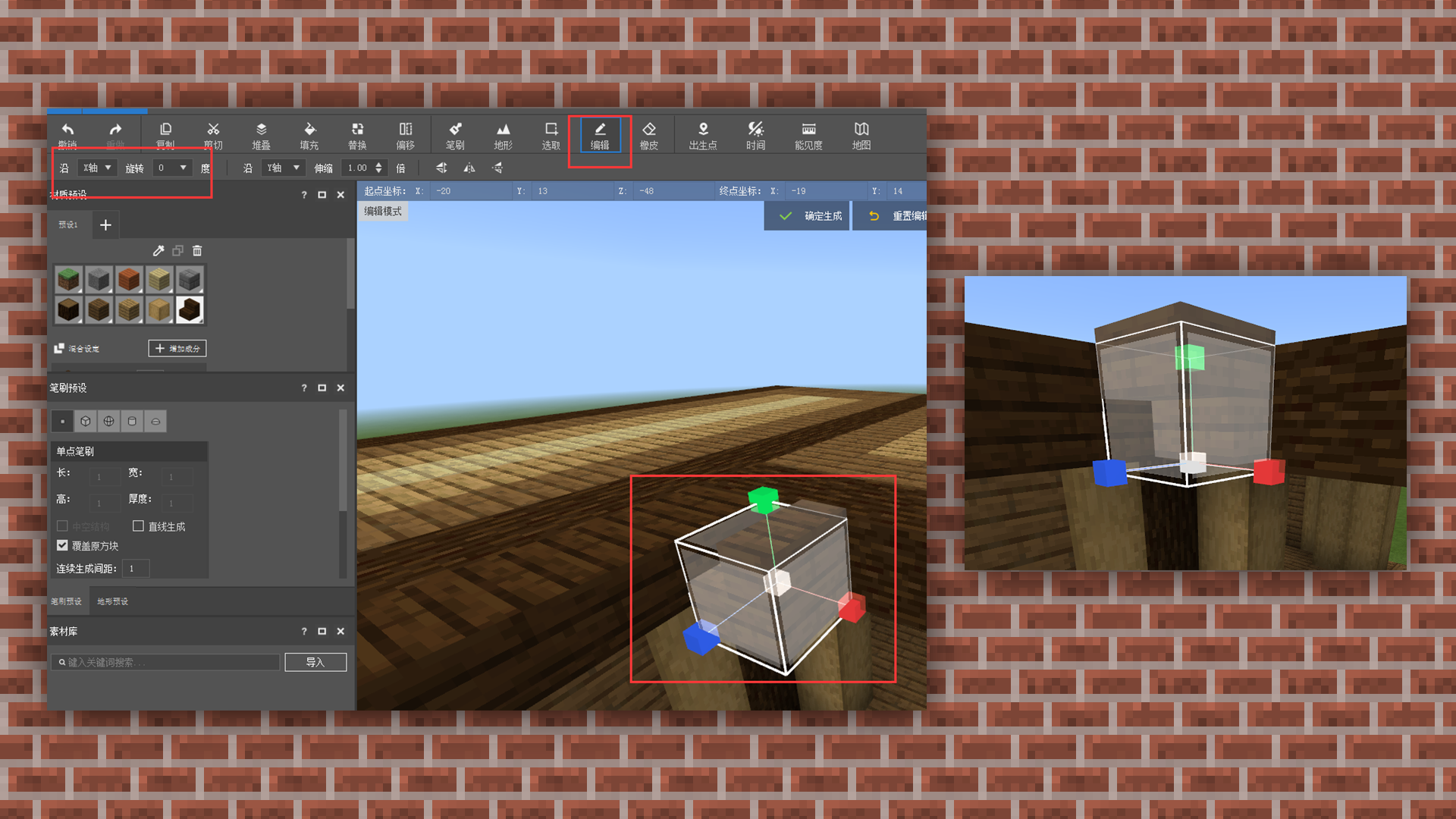
Task: Open help for the 材质预设 panel
Action: (x=304, y=195)
